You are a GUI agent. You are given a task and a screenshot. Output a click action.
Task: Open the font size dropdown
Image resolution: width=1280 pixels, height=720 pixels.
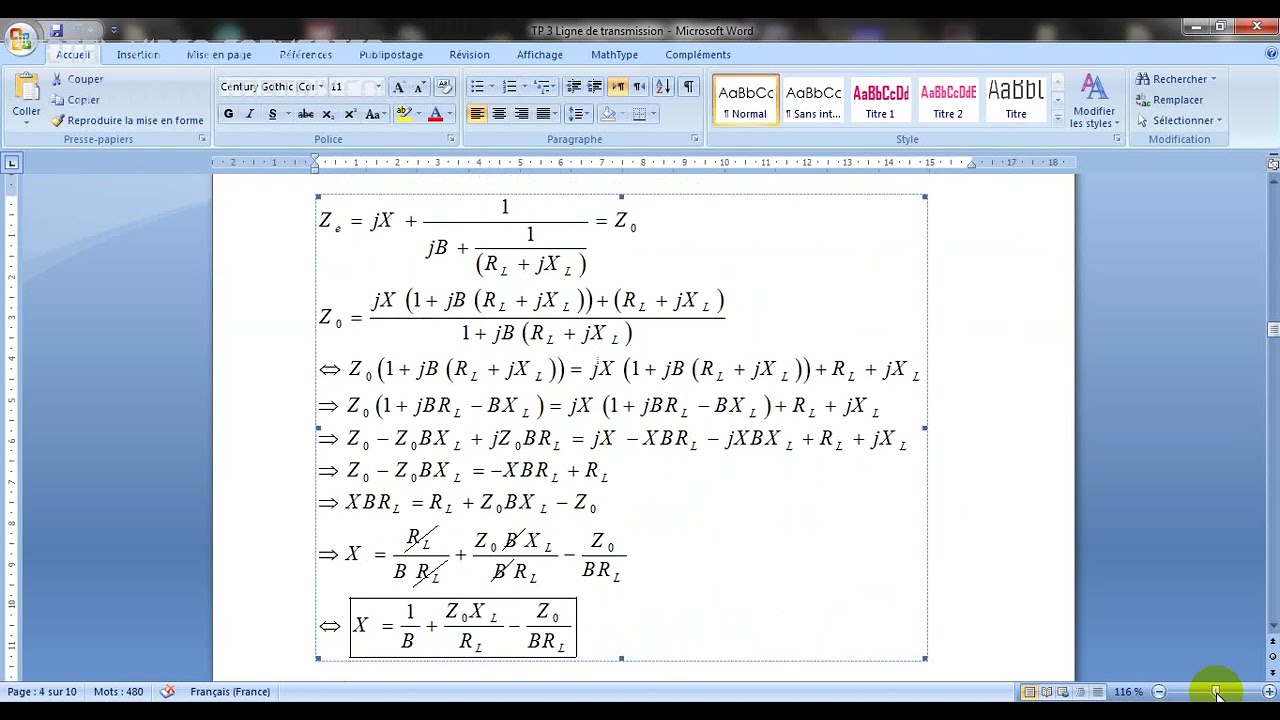[379, 87]
